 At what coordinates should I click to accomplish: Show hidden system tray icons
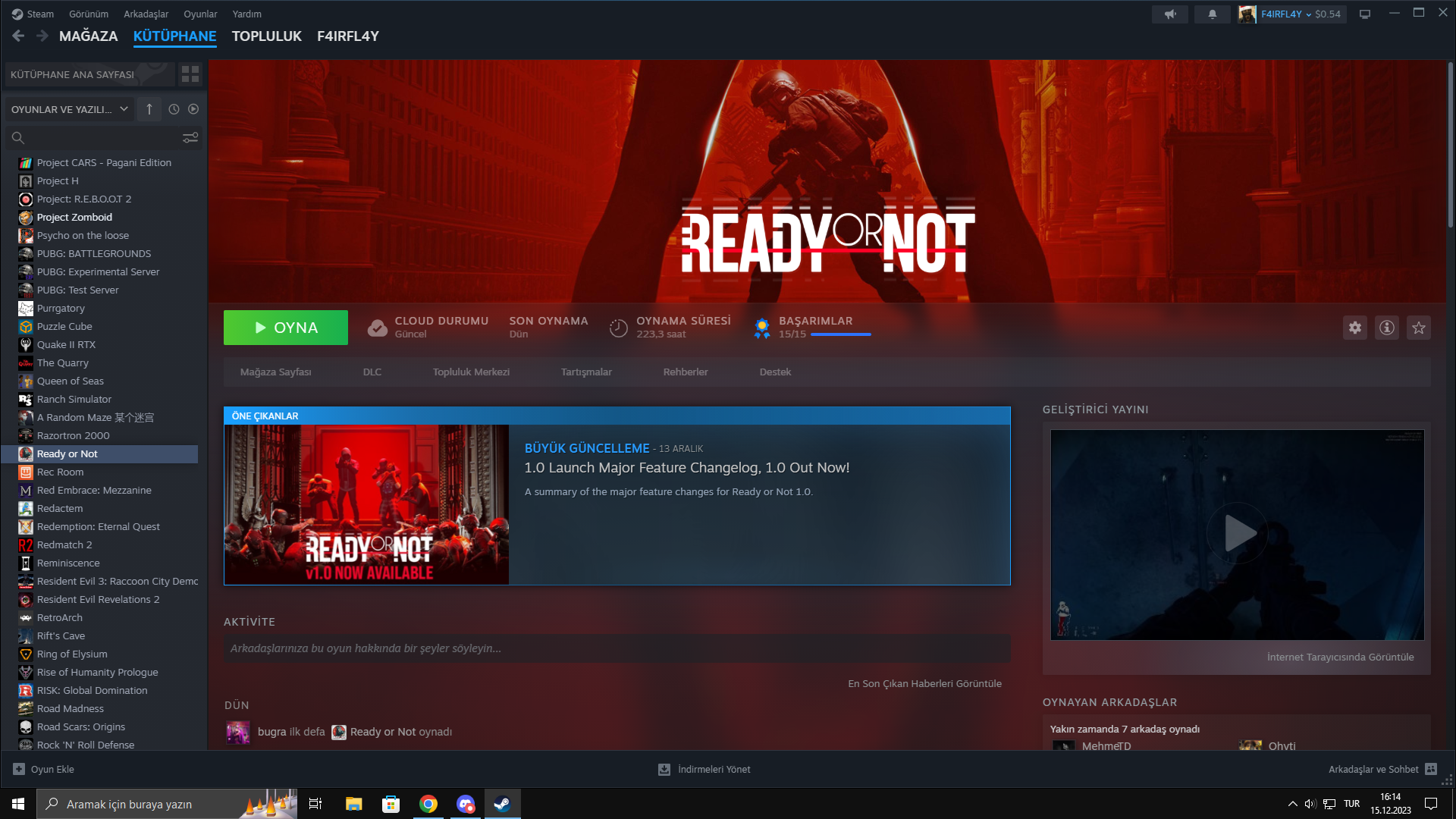[1292, 804]
